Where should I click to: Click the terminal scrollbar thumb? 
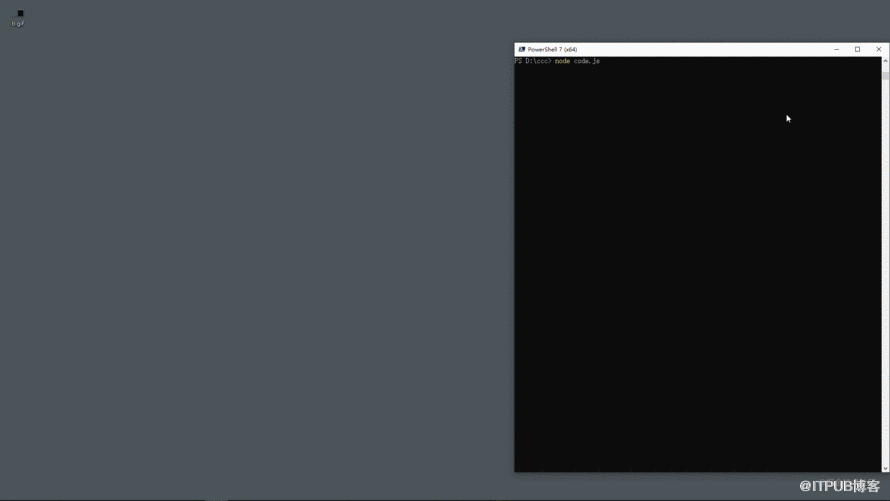(885, 75)
